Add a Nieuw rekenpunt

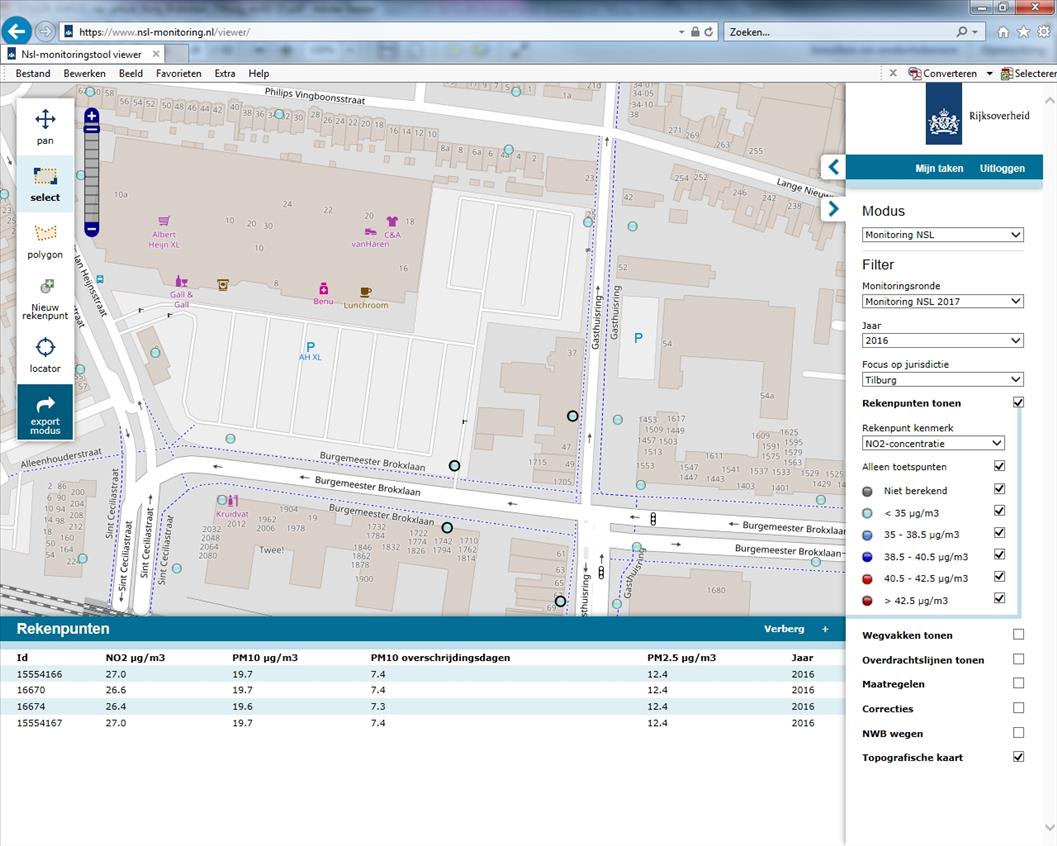[45, 298]
